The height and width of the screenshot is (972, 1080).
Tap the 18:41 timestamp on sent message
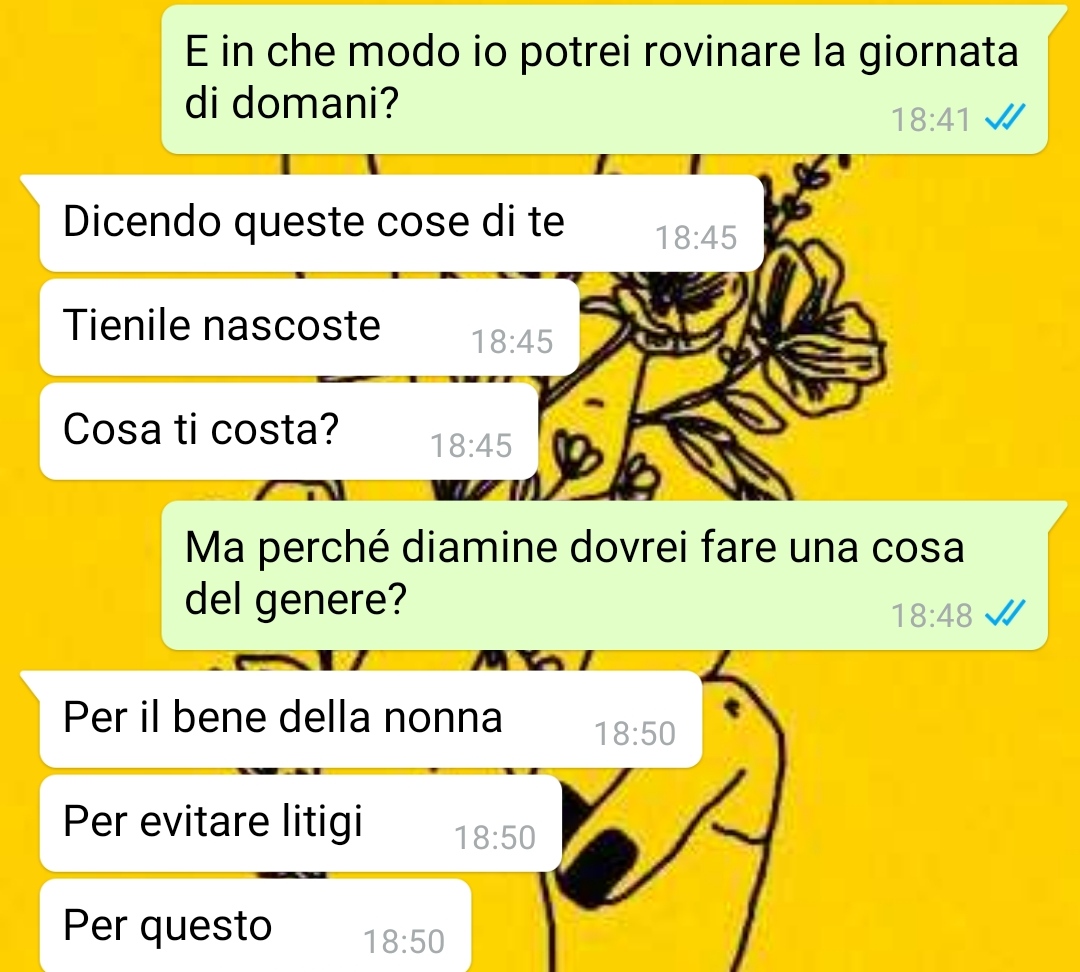point(931,120)
